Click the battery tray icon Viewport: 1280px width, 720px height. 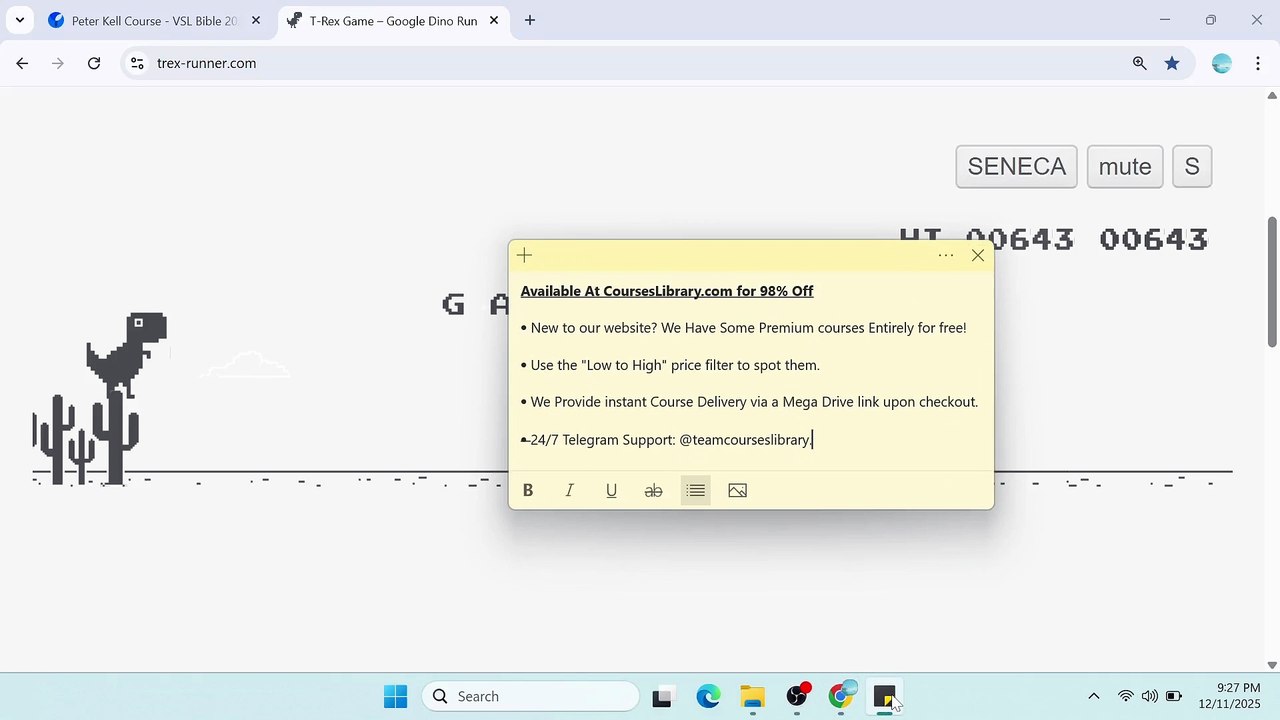(1174, 696)
